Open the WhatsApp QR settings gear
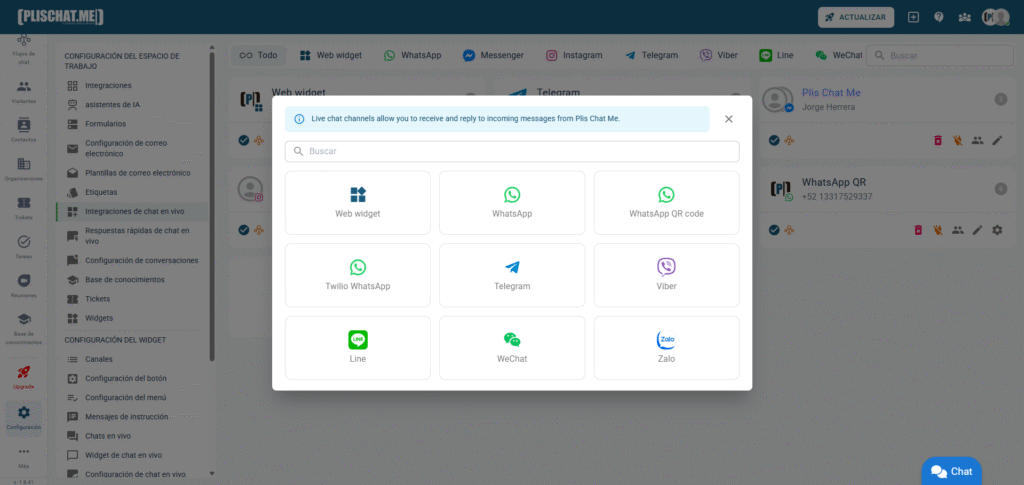Viewport: 1024px width, 485px height. tap(996, 230)
